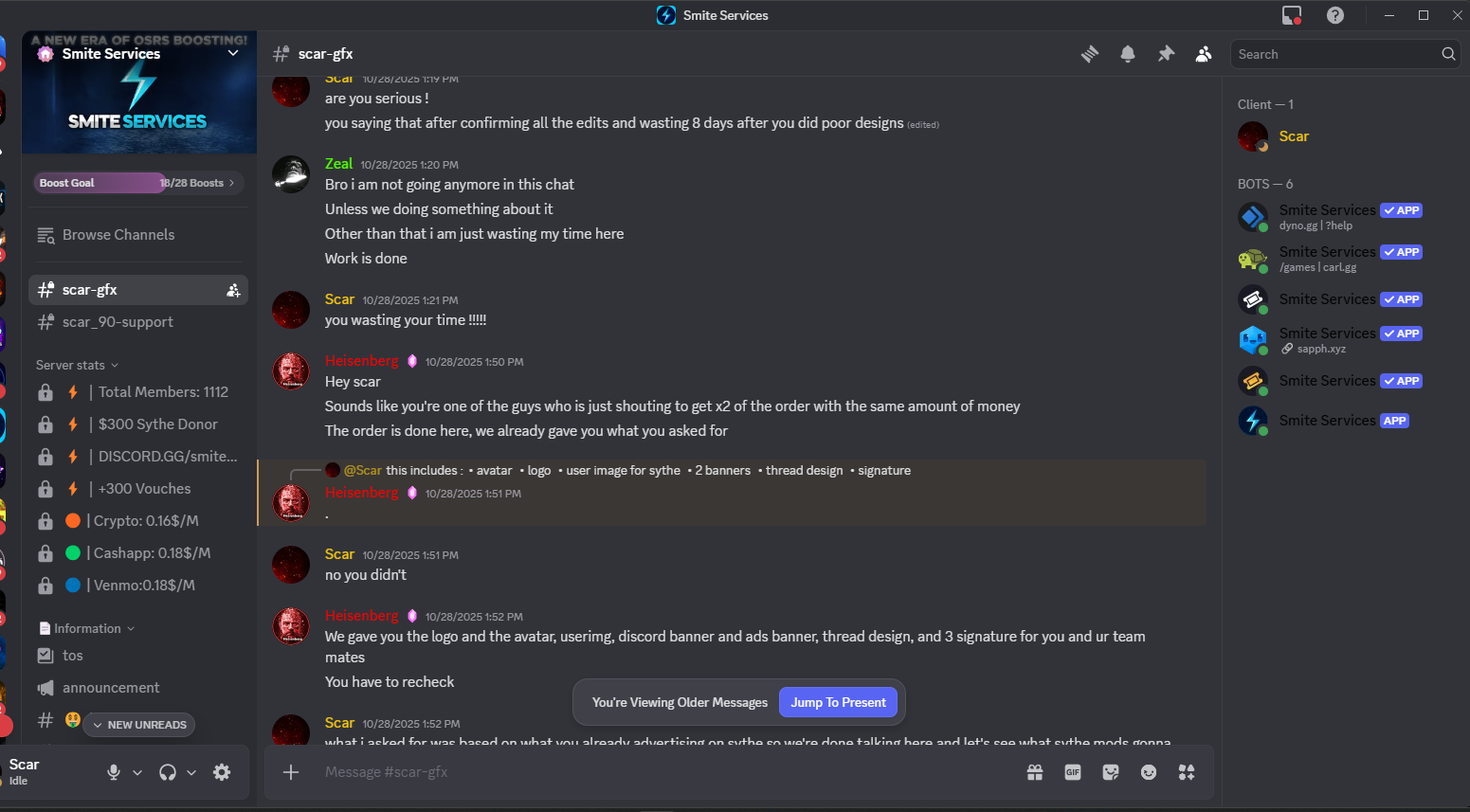Mute the microphone
1470x812 pixels.
click(x=114, y=772)
